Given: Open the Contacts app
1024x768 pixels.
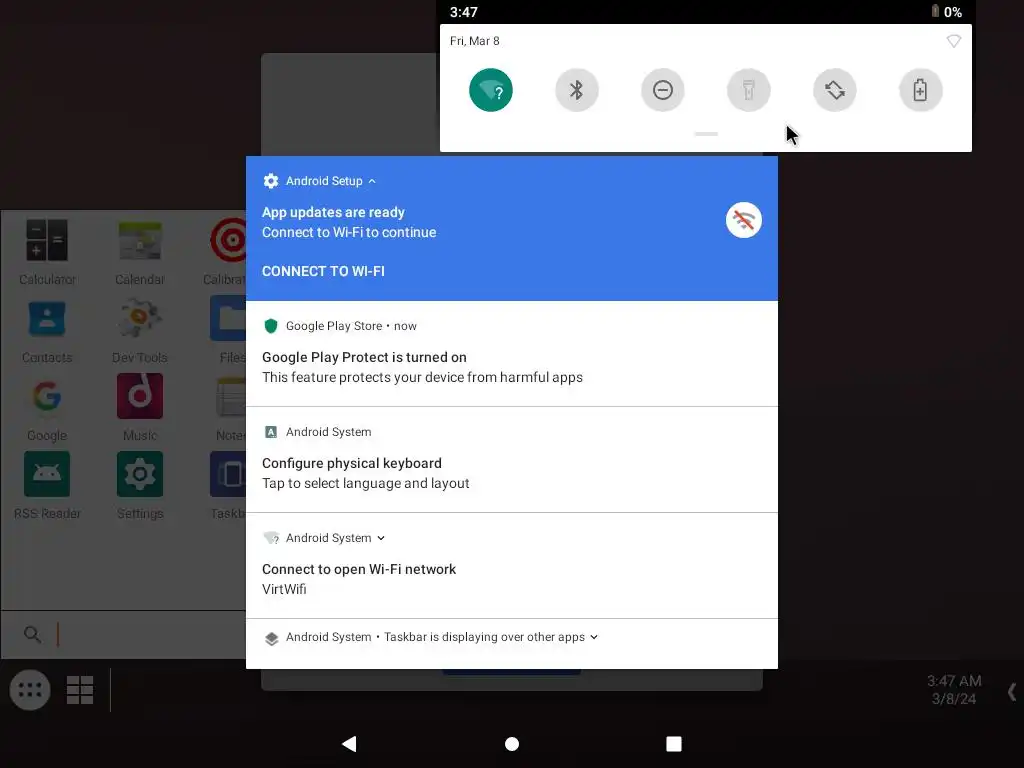Looking at the screenshot, I should tap(47, 330).
